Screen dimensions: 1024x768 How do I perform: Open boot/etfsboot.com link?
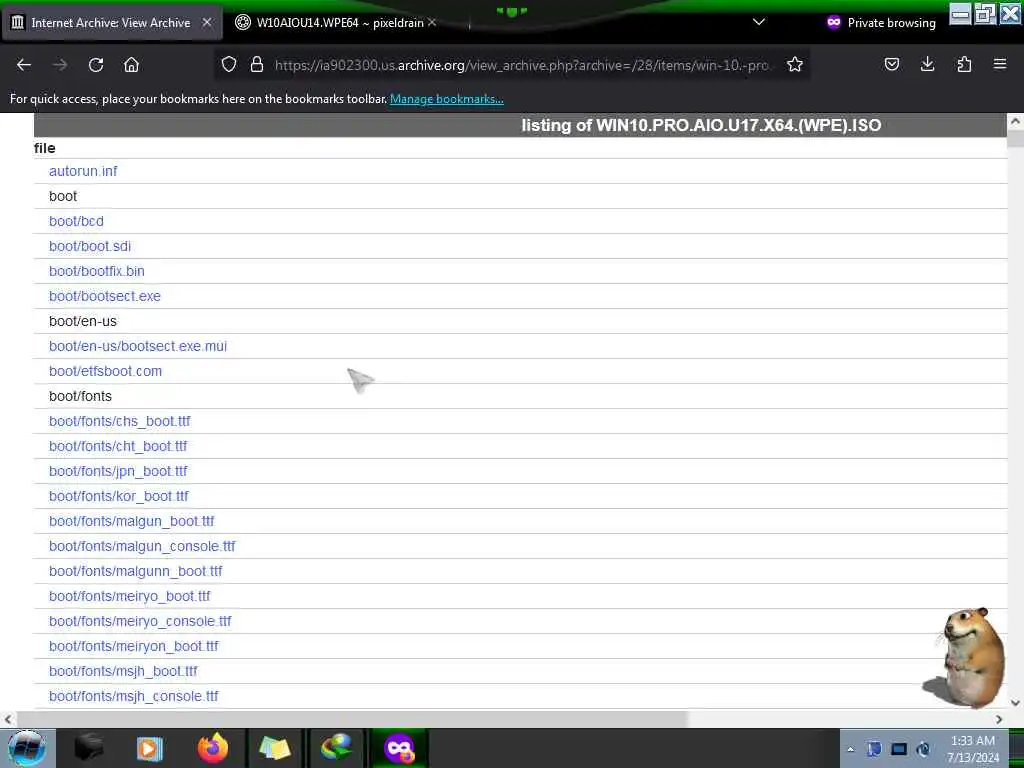click(x=105, y=371)
